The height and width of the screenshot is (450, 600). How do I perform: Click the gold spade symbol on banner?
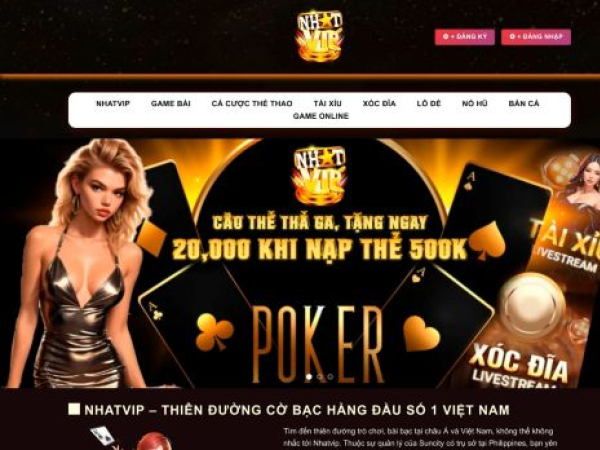point(487,241)
